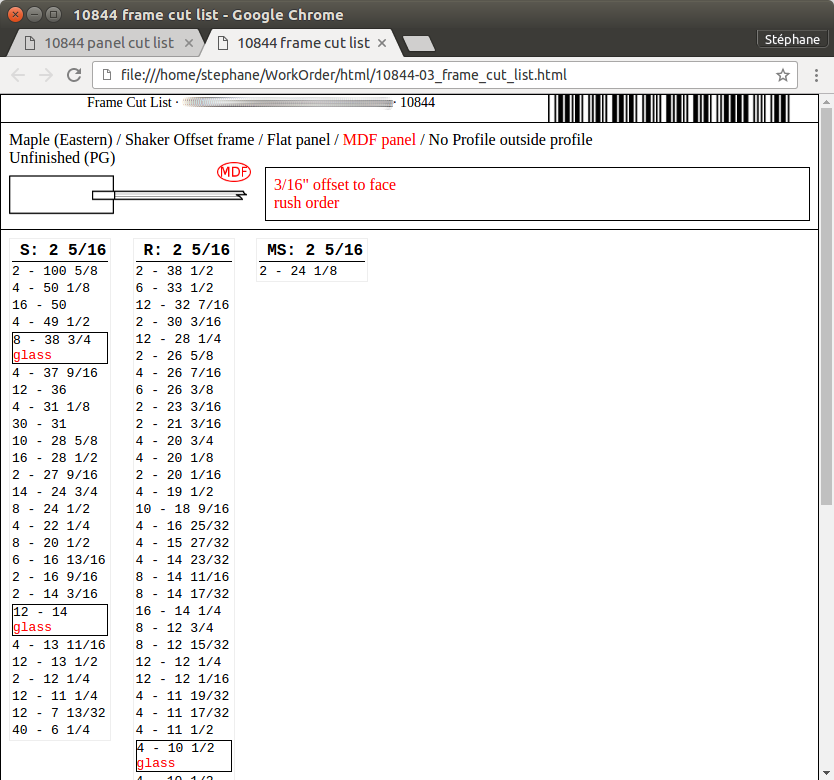Open the Stéphane profile button

[x=791, y=40]
